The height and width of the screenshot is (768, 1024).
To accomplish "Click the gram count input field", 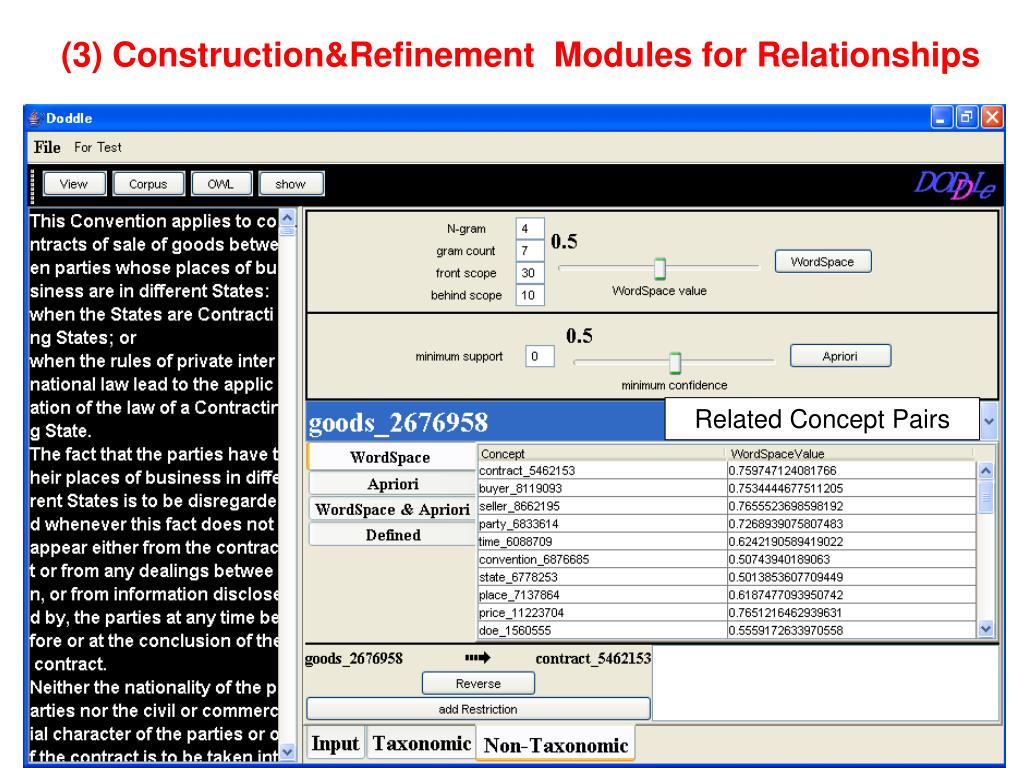I will (530, 251).
